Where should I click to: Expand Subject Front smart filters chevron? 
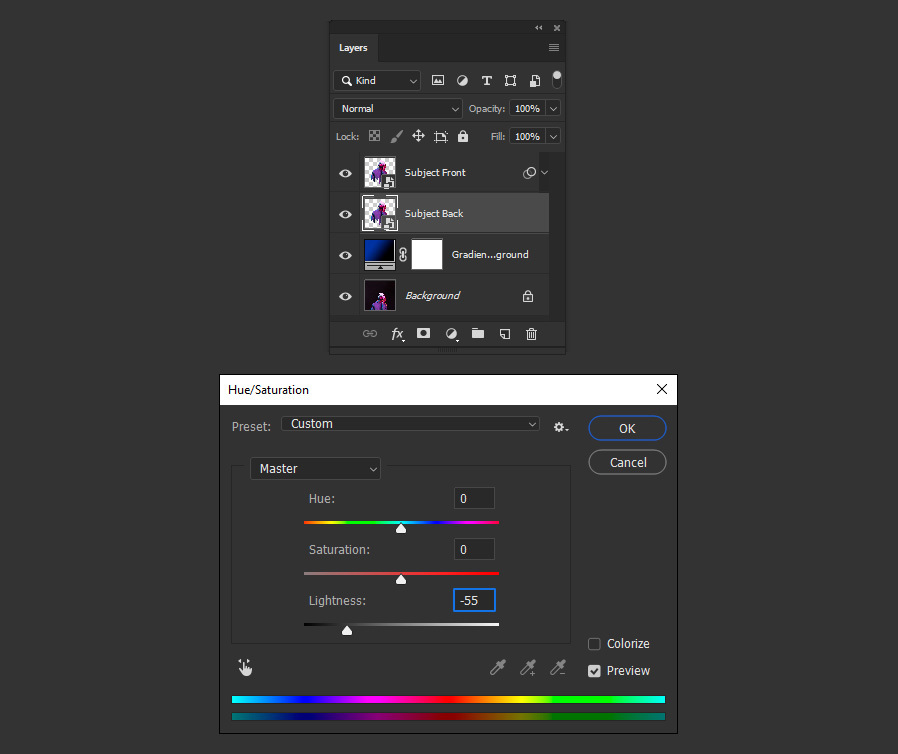click(545, 172)
